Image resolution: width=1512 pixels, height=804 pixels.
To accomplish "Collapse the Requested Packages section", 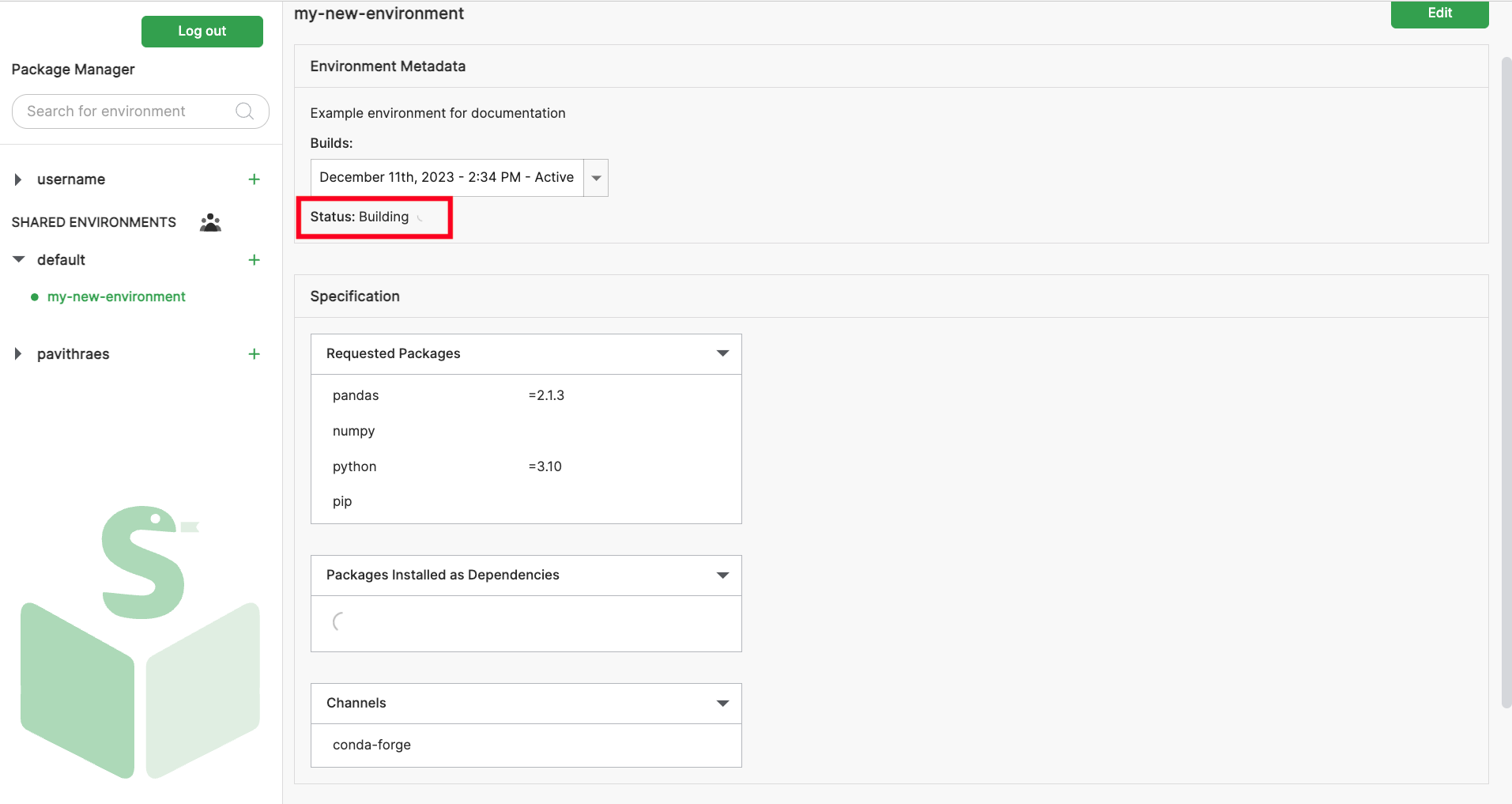I will tap(722, 353).
